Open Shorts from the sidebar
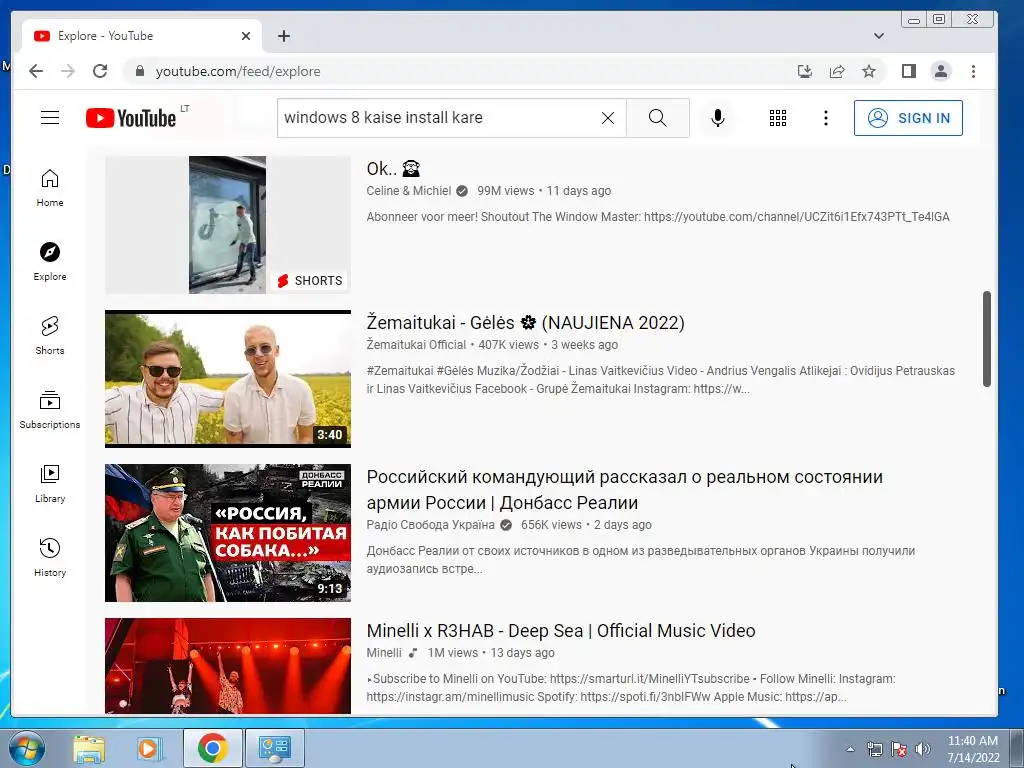Image resolution: width=1024 pixels, height=768 pixels. tap(50, 336)
